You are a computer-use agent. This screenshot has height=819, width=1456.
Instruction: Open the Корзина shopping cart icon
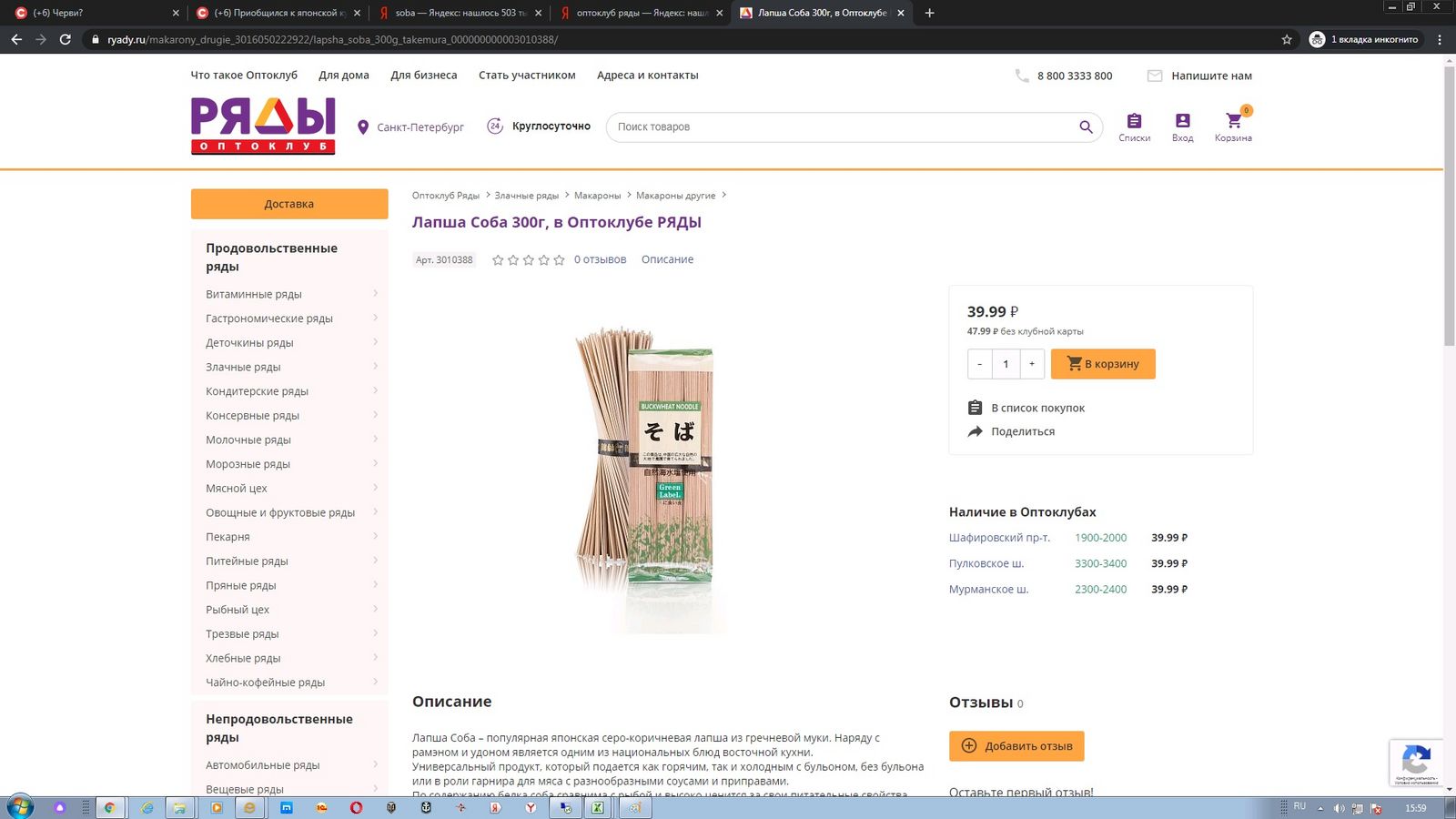[1233, 120]
